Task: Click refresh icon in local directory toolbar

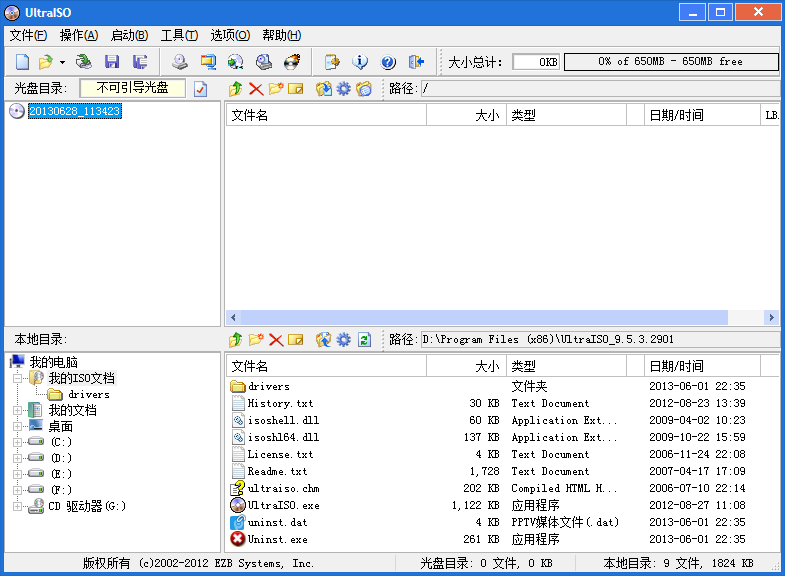Action: pyautogui.click(x=364, y=340)
